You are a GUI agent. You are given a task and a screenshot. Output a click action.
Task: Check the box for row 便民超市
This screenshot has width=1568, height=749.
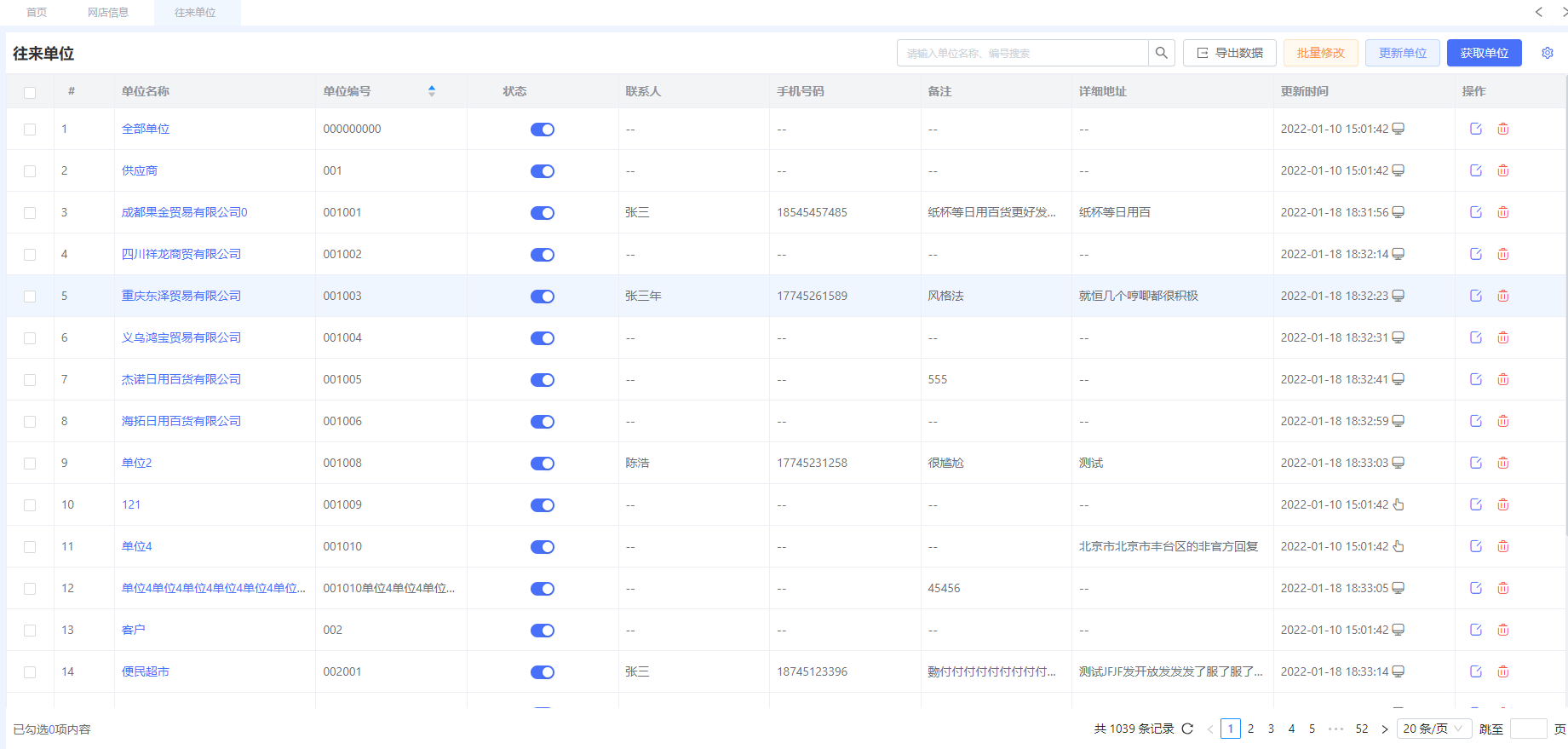[30, 672]
